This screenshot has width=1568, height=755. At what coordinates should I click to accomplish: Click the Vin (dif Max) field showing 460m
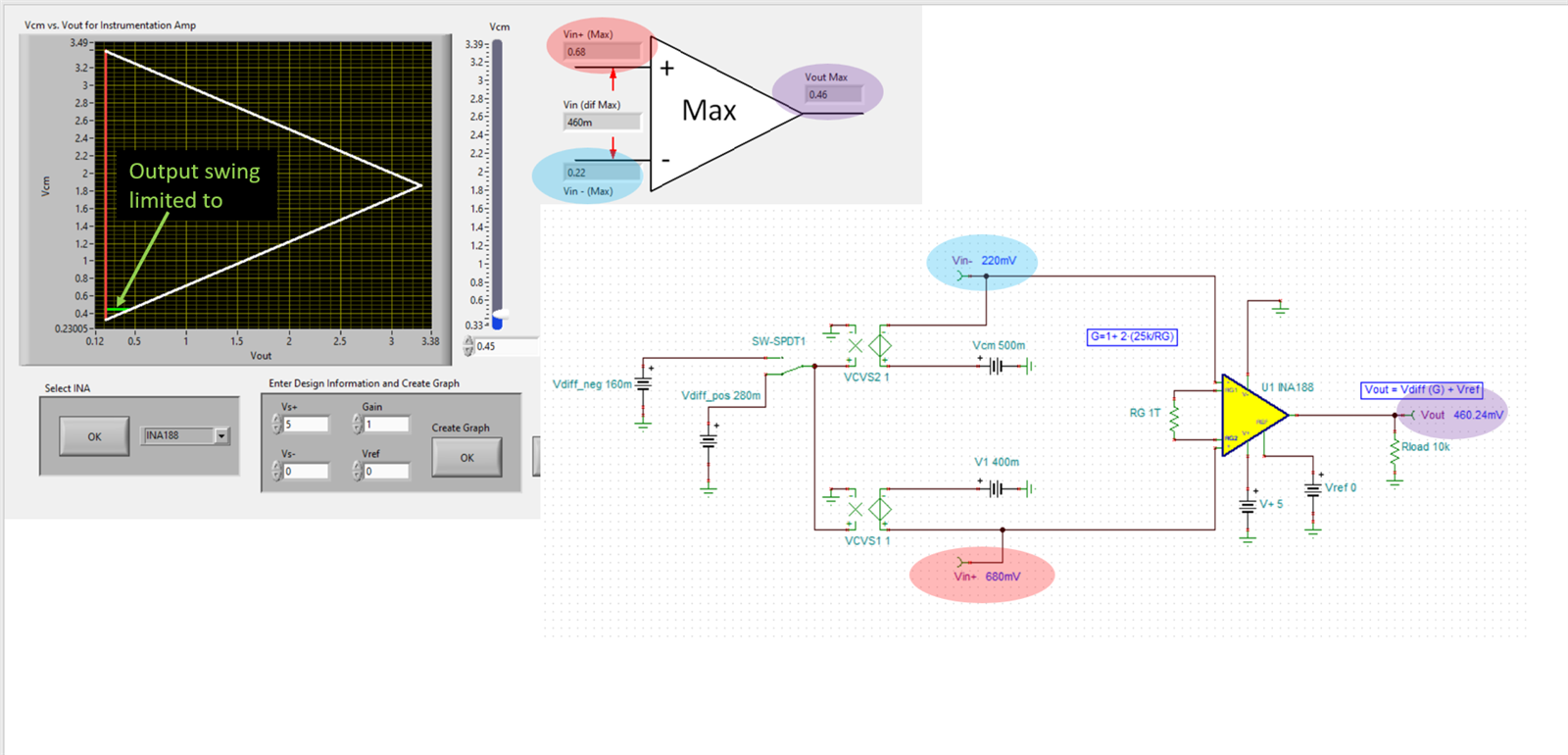pos(603,123)
